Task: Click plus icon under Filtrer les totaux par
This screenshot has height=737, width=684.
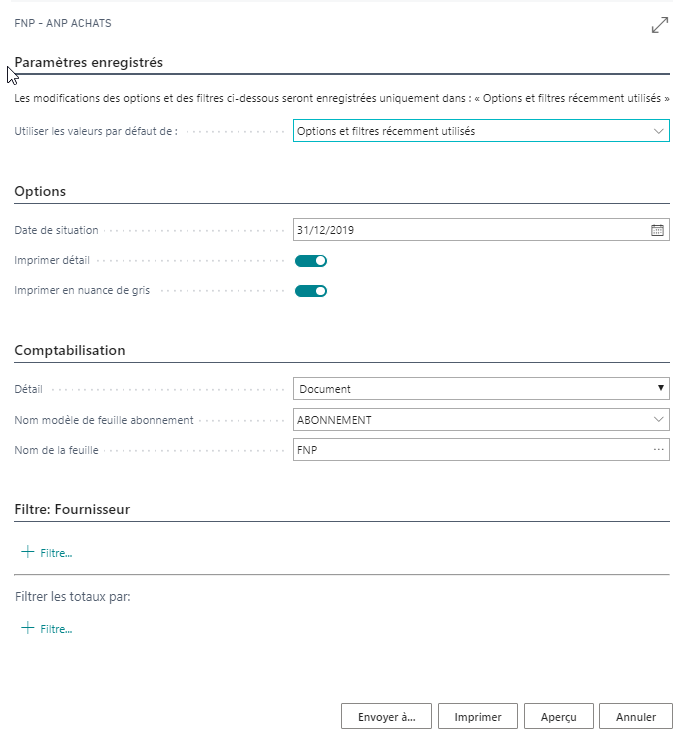Action: pos(27,628)
